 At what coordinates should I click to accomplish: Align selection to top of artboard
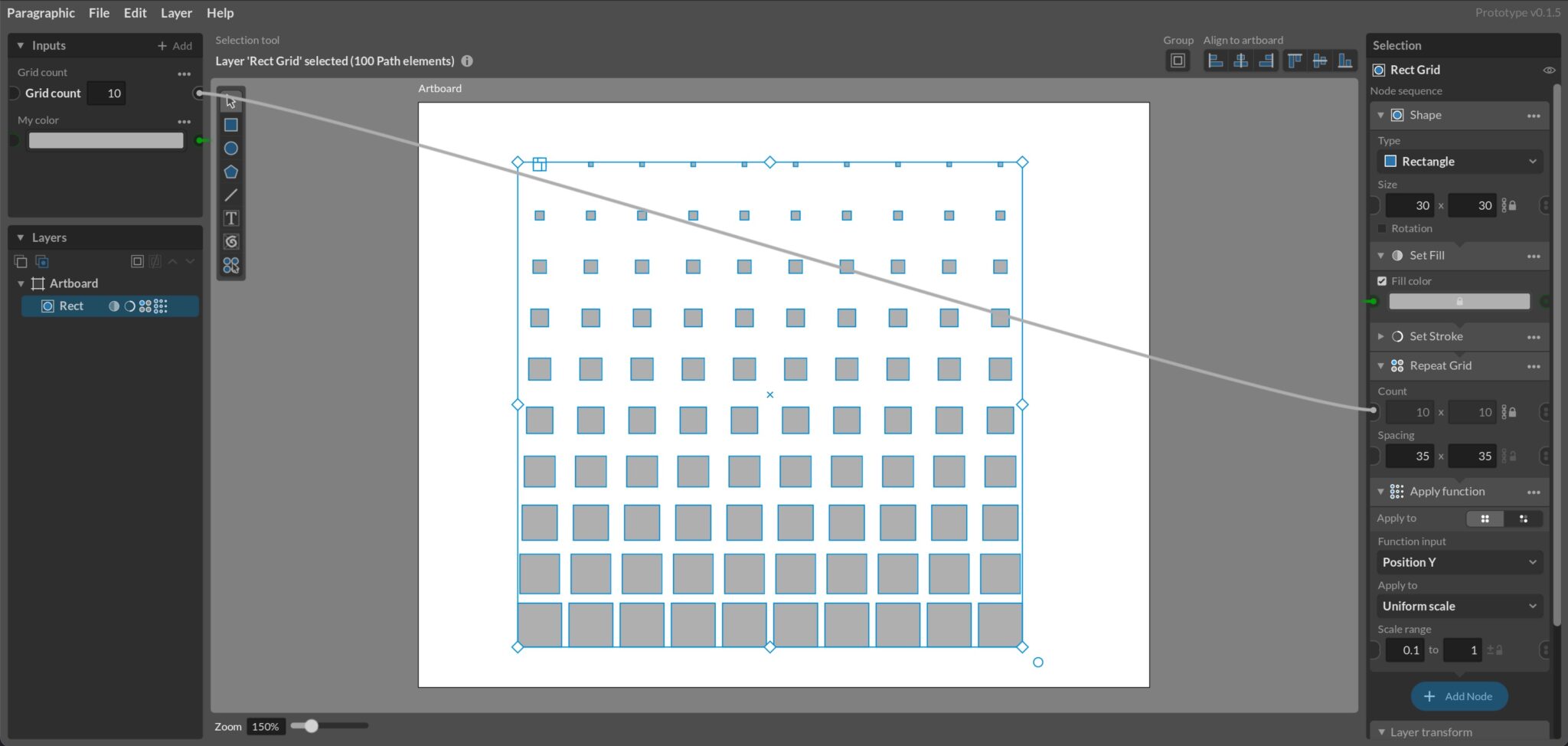click(1295, 61)
